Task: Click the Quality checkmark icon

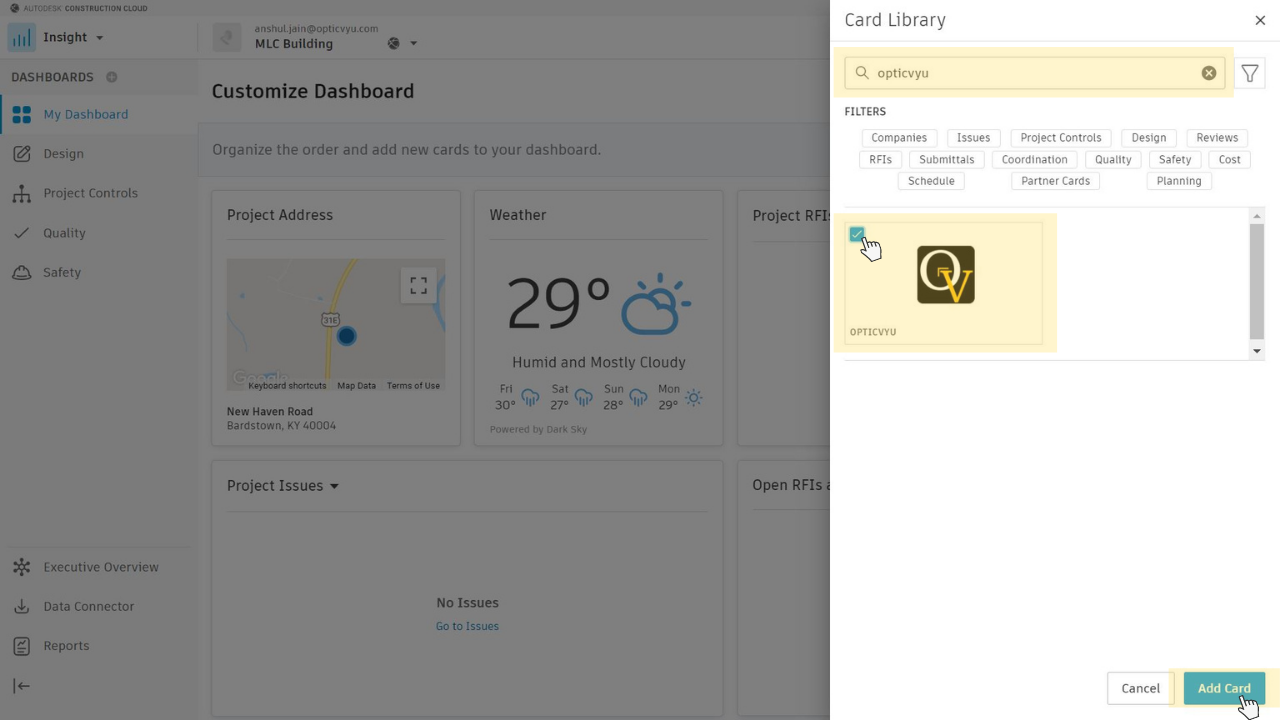Action: pyautogui.click(x=22, y=233)
